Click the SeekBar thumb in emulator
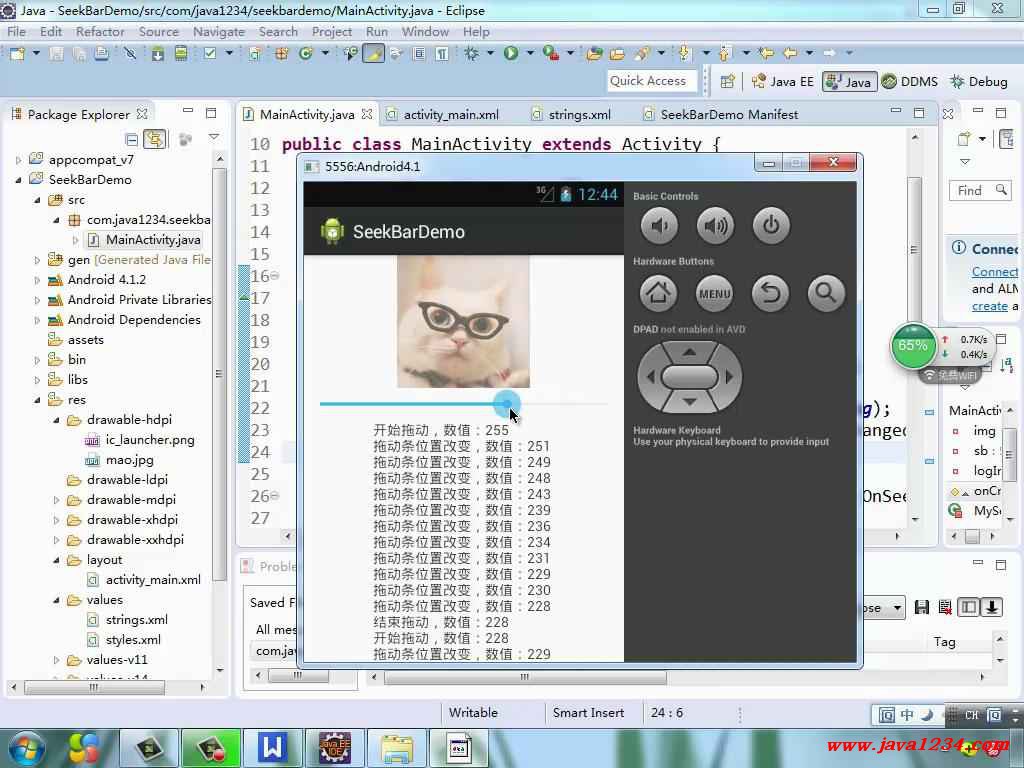 click(507, 404)
